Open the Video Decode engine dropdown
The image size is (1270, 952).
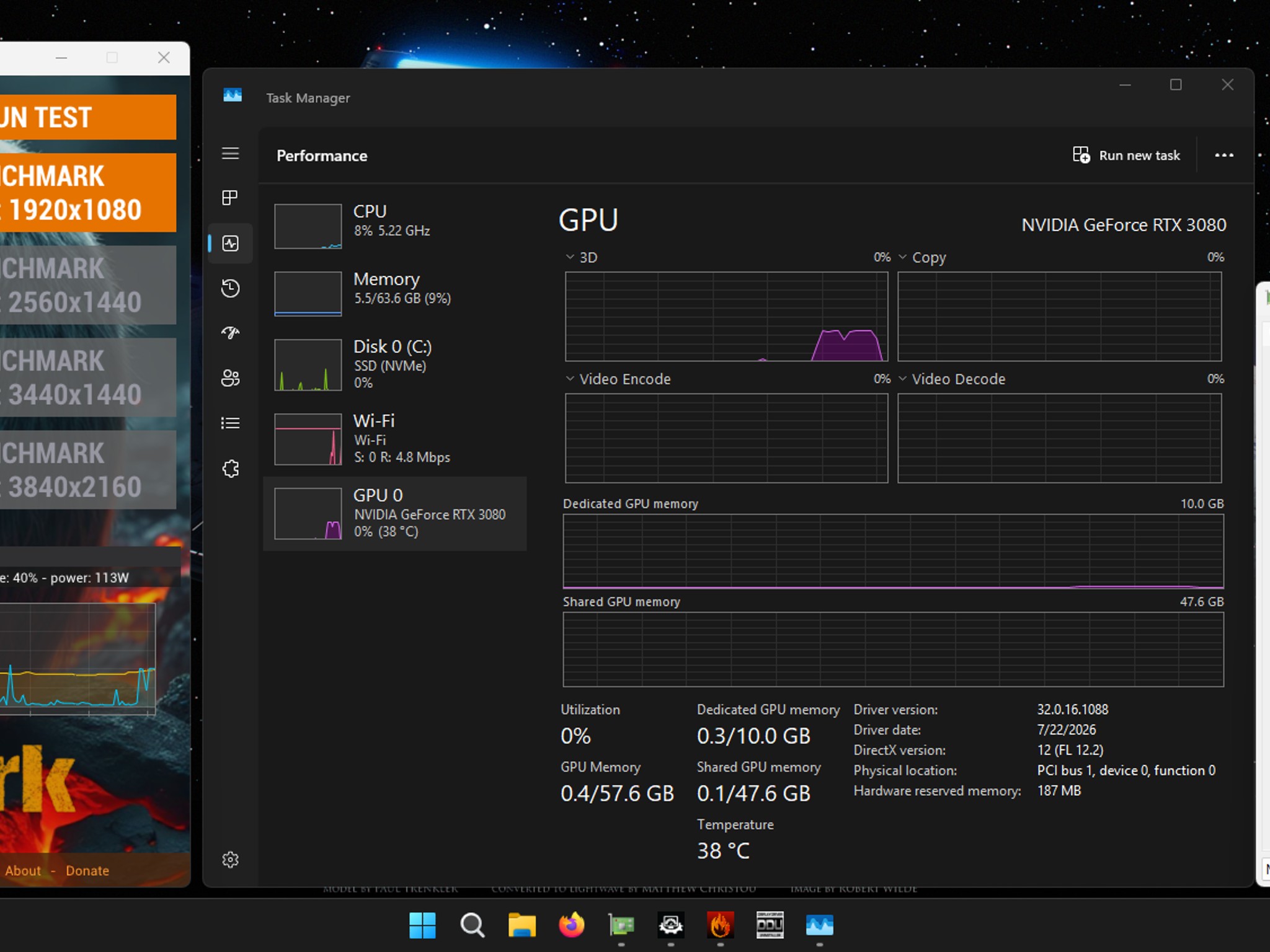902,378
